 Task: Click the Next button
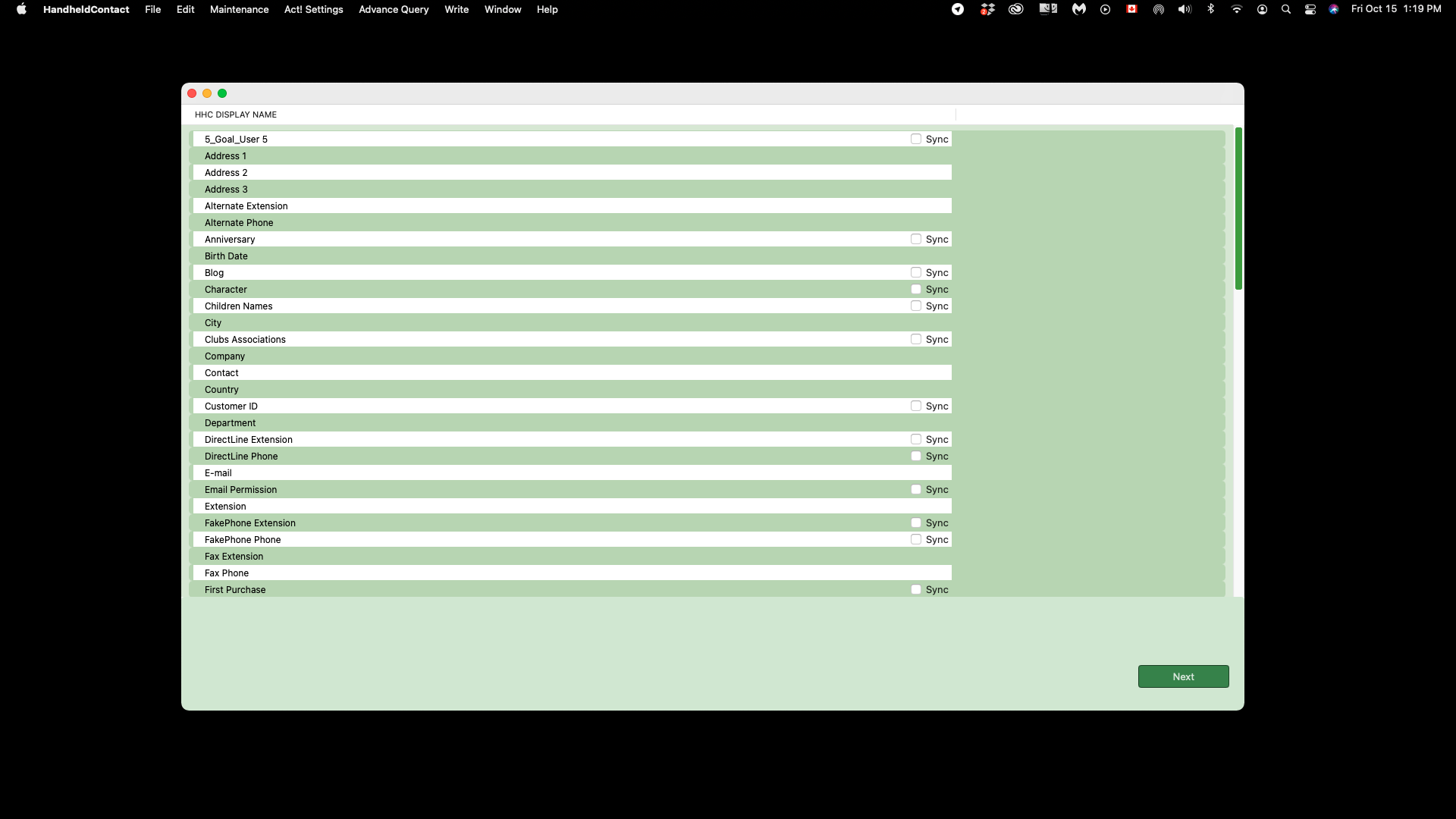coord(1183,676)
